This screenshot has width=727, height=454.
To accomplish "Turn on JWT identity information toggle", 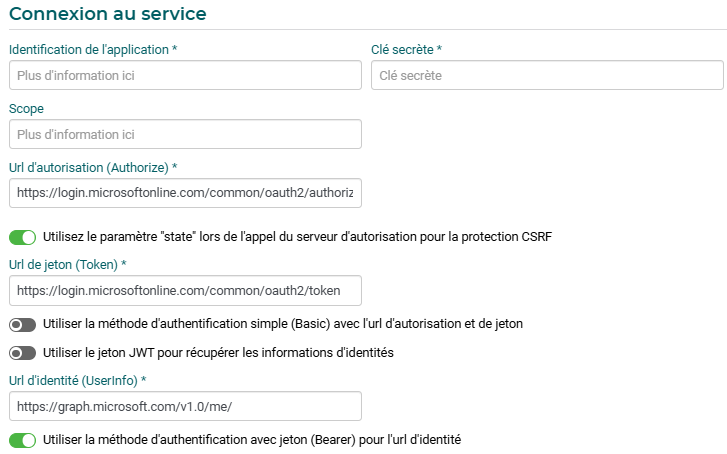I will pos(22,353).
